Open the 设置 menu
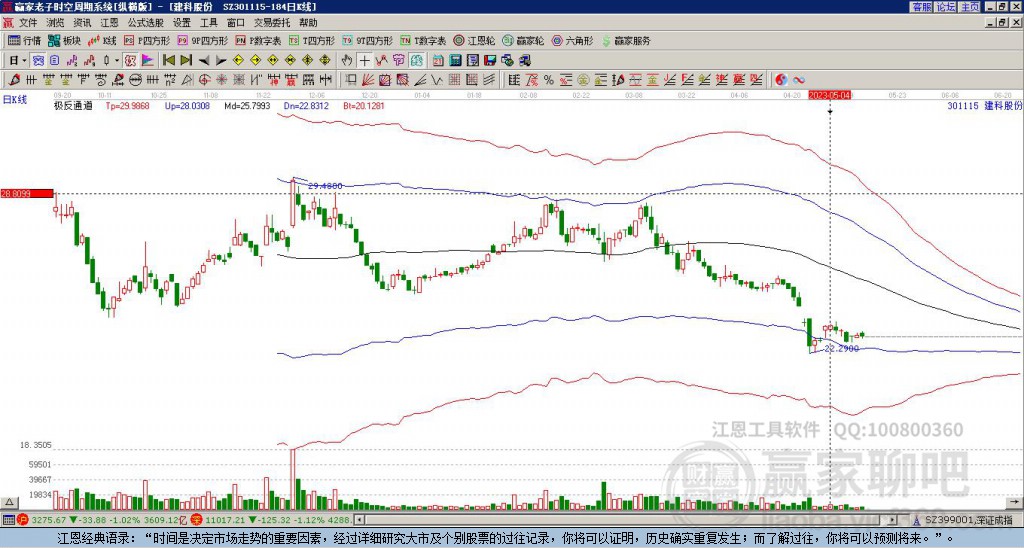This screenshot has height=548, width=1024. coord(182,23)
